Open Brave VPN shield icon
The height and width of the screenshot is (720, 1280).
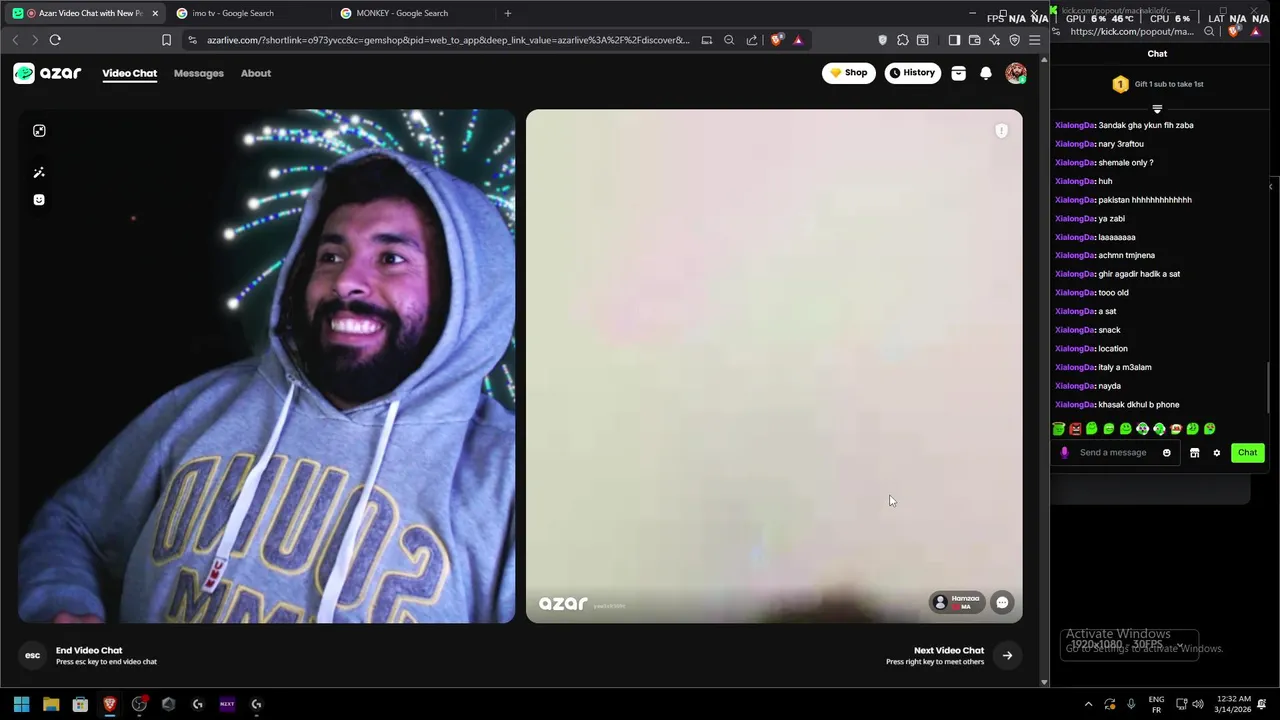pyautogui.click(x=1014, y=40)
